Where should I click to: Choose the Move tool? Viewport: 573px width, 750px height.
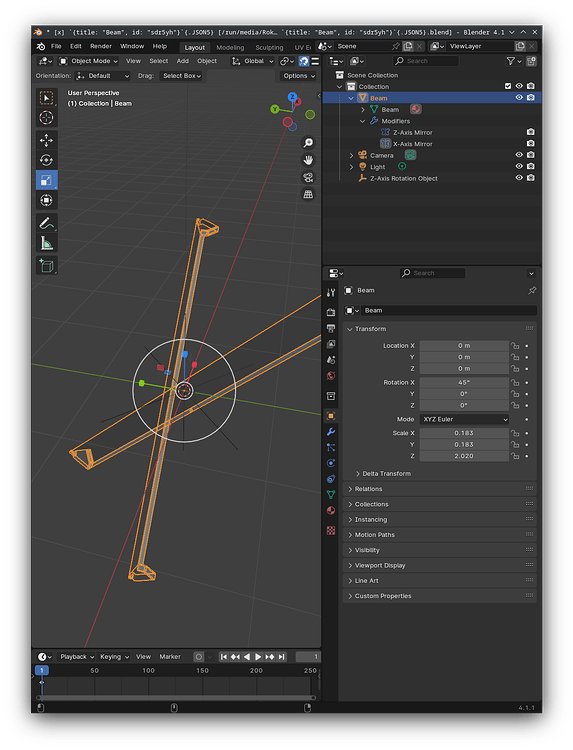click(x=46, y=140)
